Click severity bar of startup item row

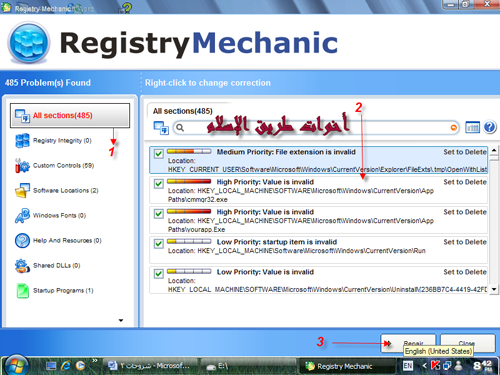tap(189, 241)
